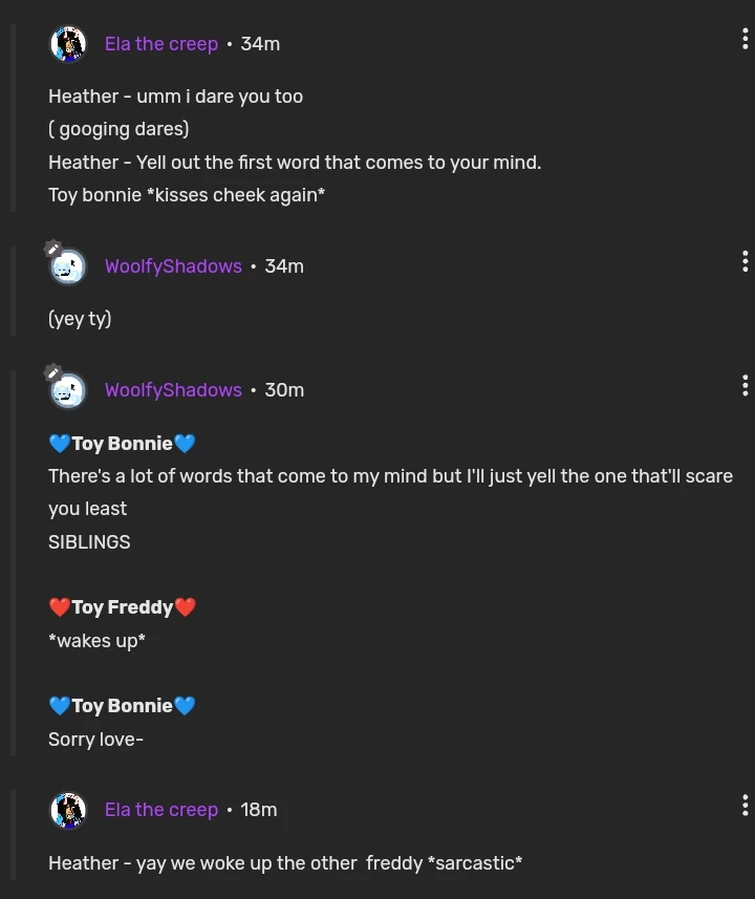Click the "SIBLINGS" line in the comment
This screenshot has height=899, width=755.
tap(89, 542)
